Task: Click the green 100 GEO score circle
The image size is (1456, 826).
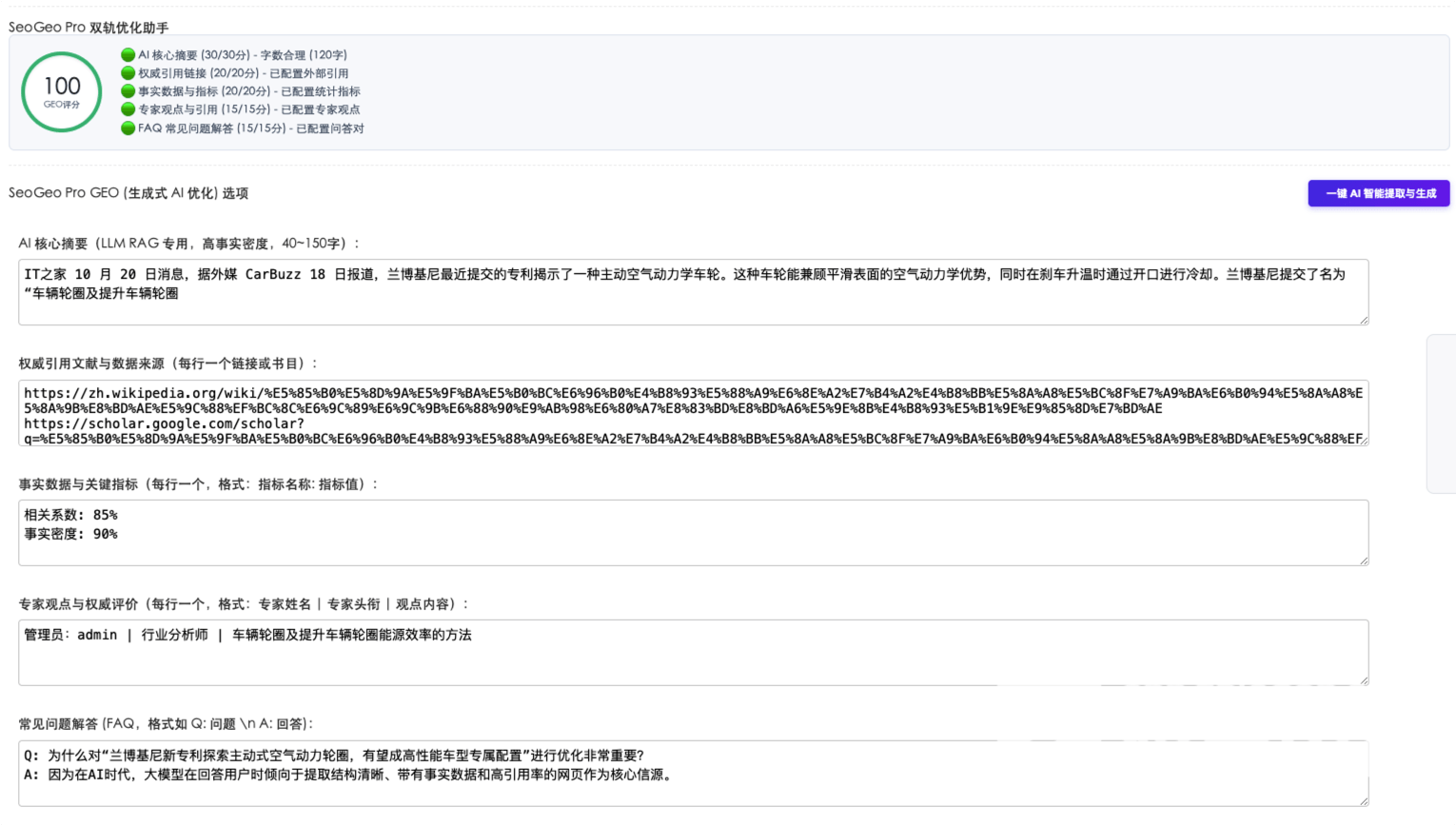Action: [62, 92]
